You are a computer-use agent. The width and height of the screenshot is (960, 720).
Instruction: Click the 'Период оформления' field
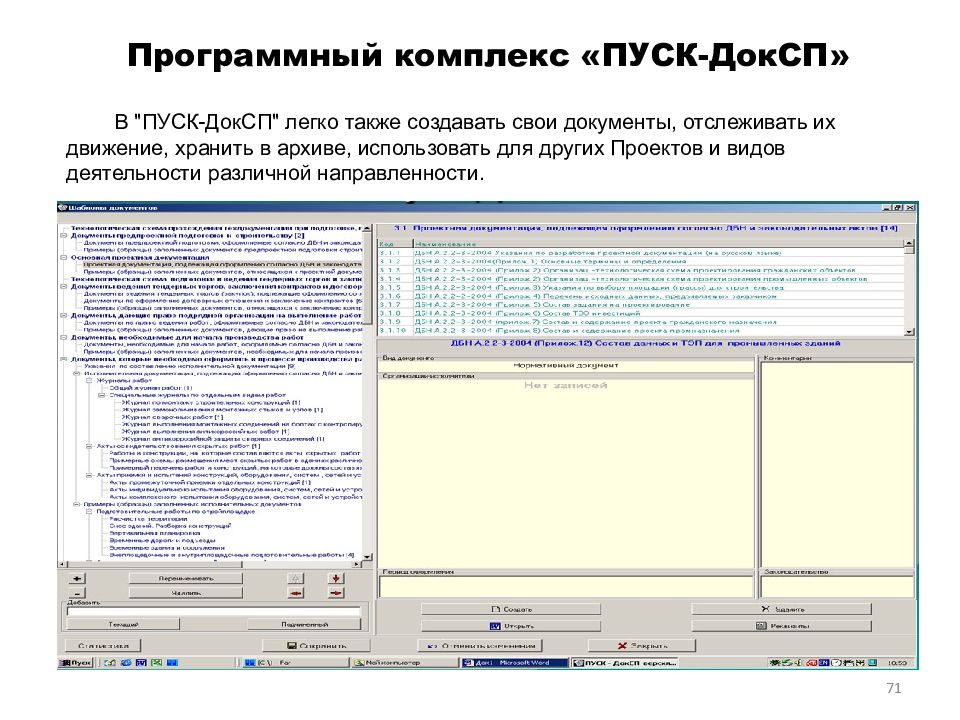(566, 587)
